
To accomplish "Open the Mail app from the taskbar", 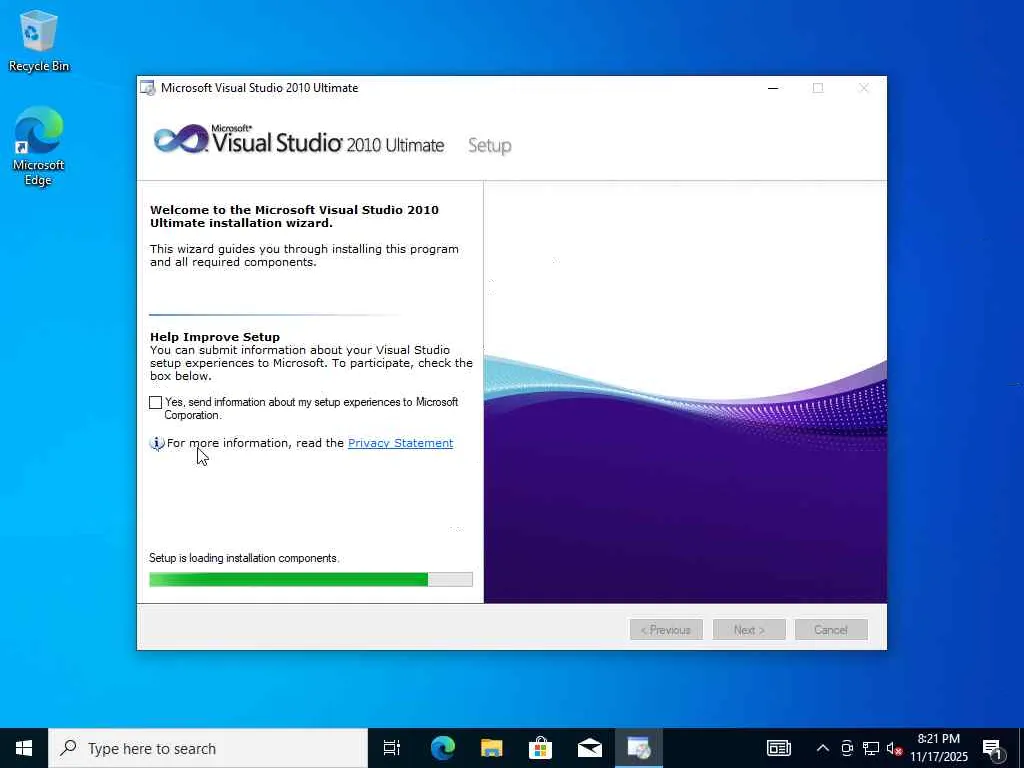I will [x=589, y=748].
